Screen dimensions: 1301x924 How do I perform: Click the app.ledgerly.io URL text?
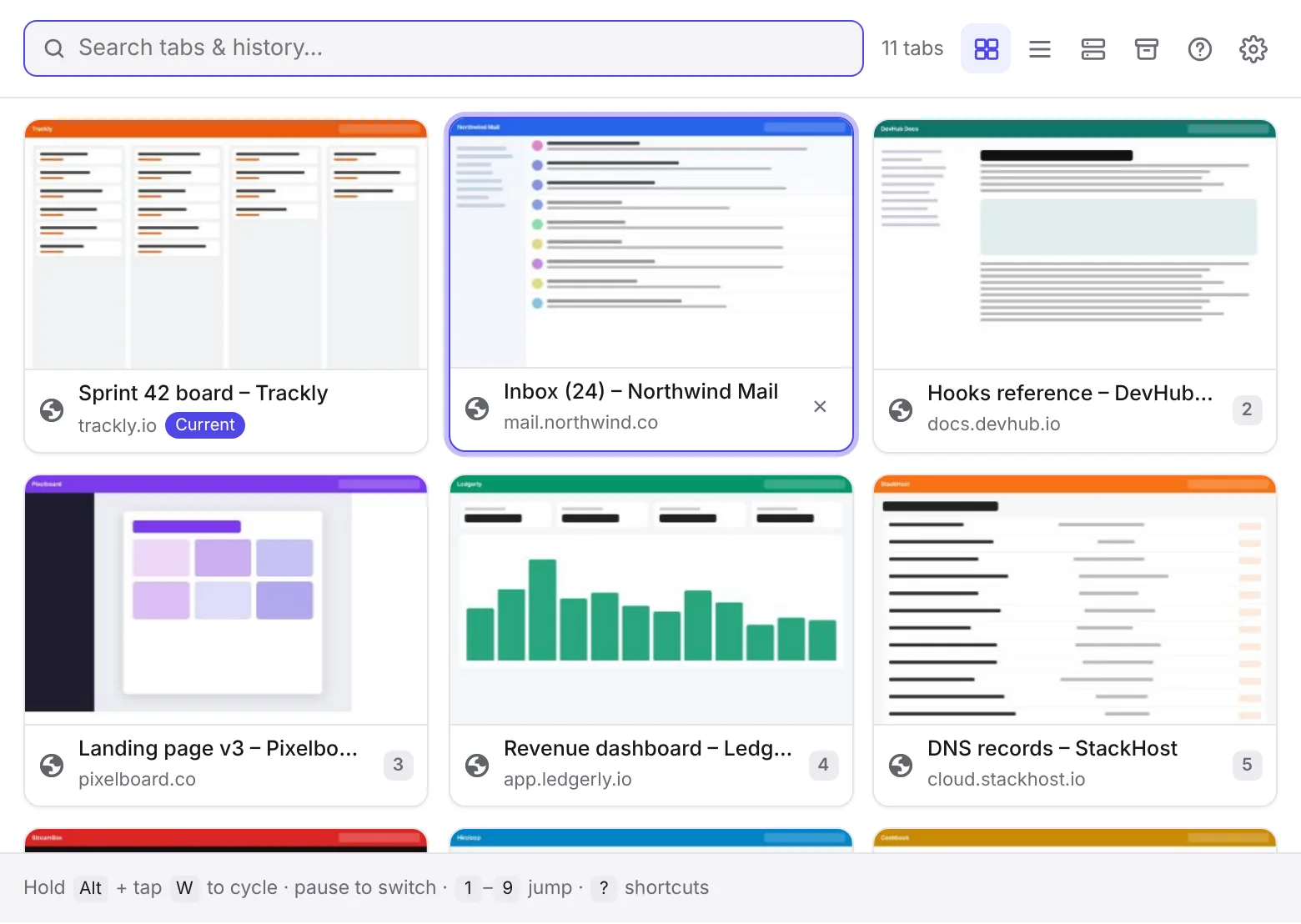pos(568,779)
